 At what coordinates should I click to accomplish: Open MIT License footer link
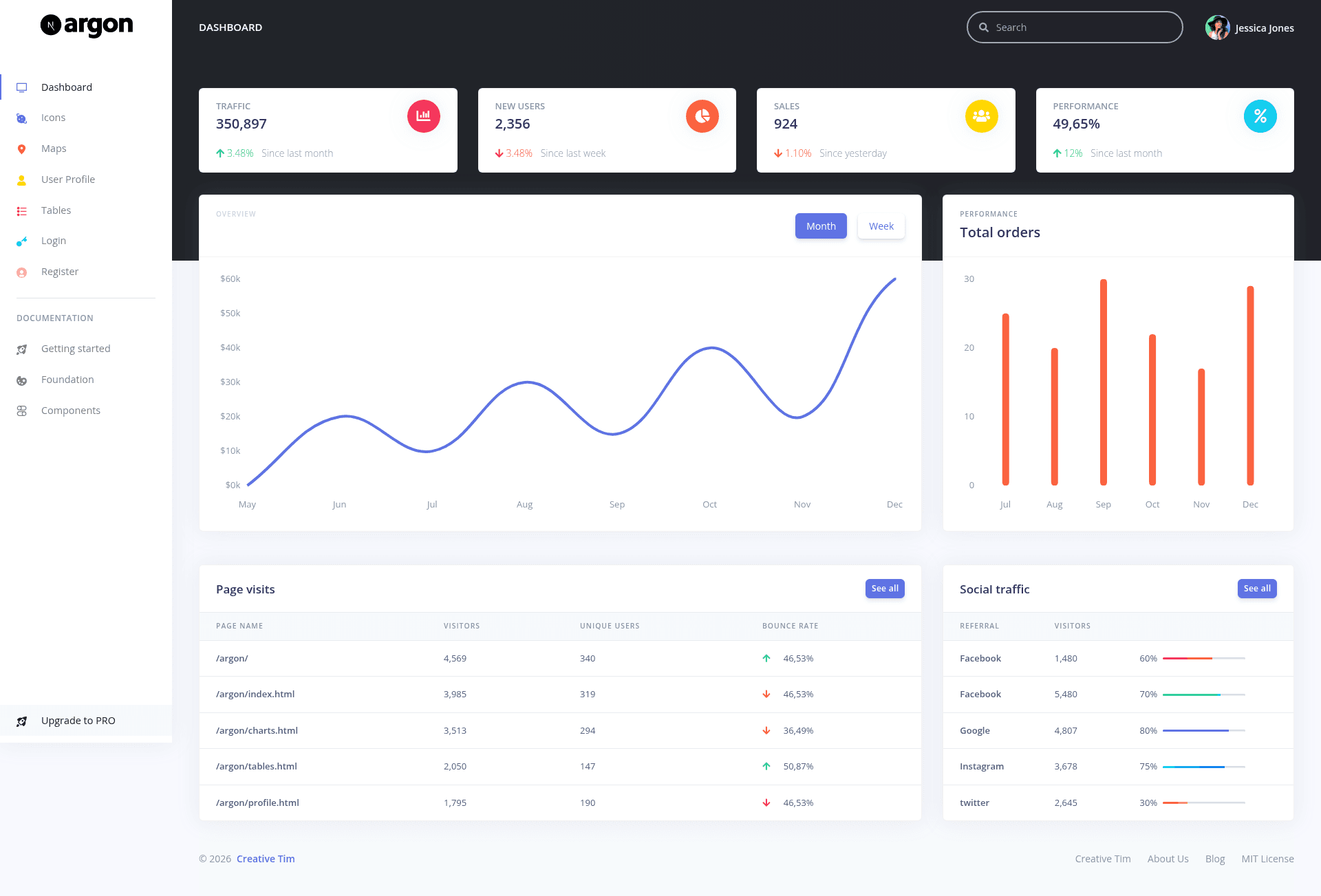(x=1267, y=859)
